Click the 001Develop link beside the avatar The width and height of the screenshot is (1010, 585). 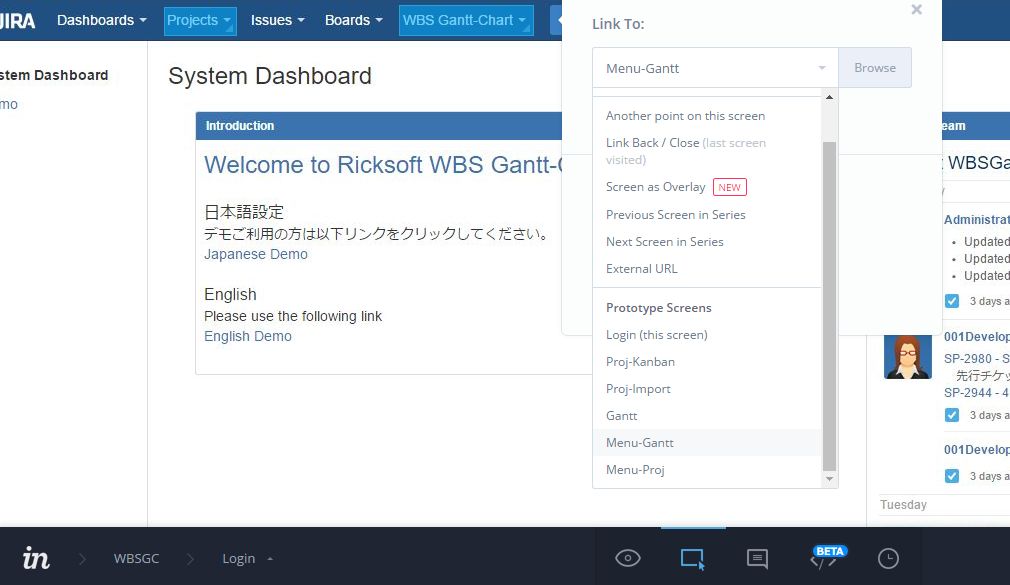(x=977, y=337)
